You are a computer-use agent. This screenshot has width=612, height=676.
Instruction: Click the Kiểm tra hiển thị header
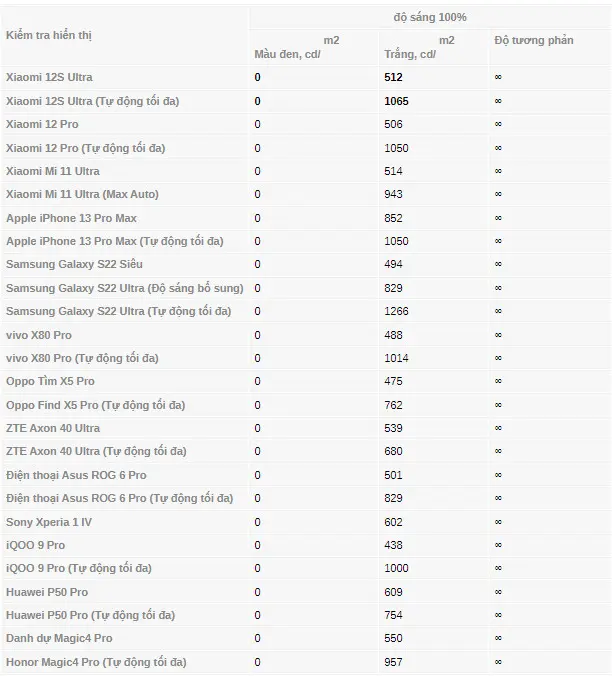[x=49, y=35]
